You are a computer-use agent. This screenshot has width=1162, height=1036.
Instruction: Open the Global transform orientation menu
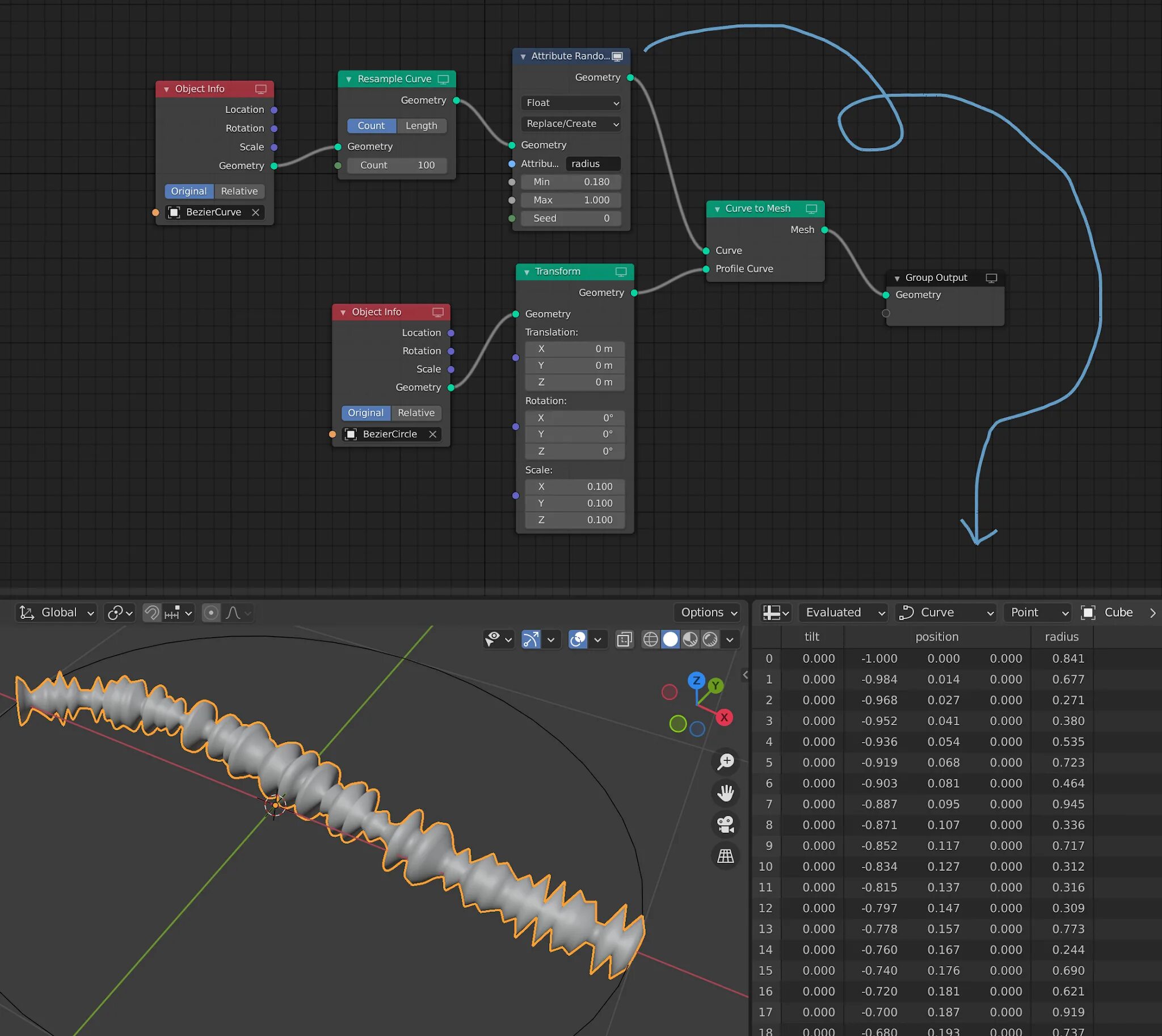(56, 613)
